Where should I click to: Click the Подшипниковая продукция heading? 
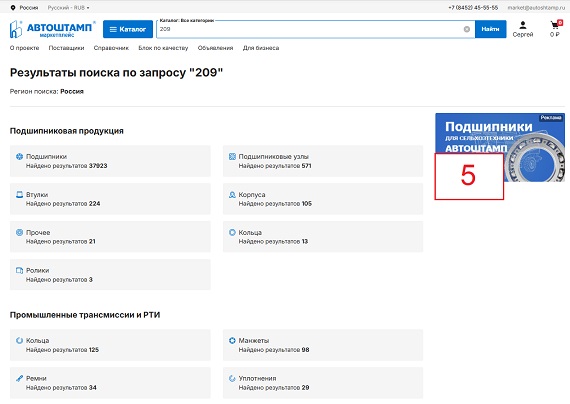[67, 131]
